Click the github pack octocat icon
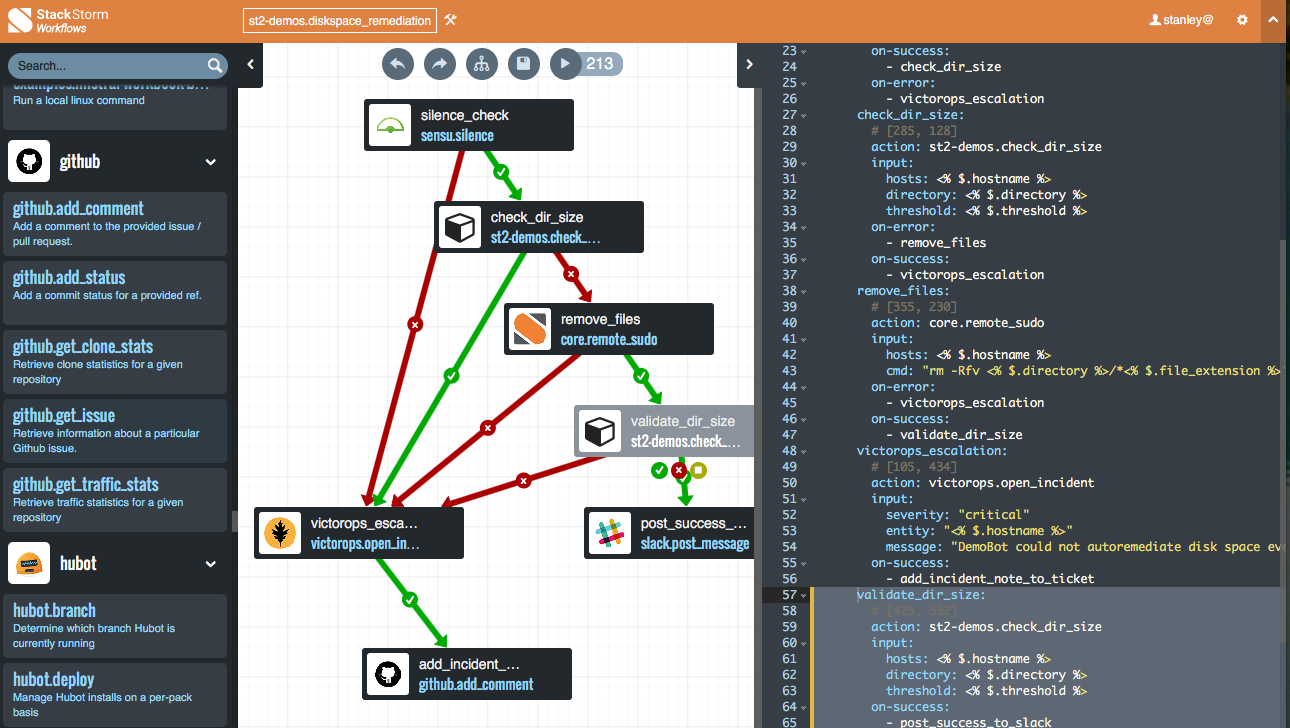This screenshot has width=1290, height=728. pyautogui.click(x=30, y=161)
